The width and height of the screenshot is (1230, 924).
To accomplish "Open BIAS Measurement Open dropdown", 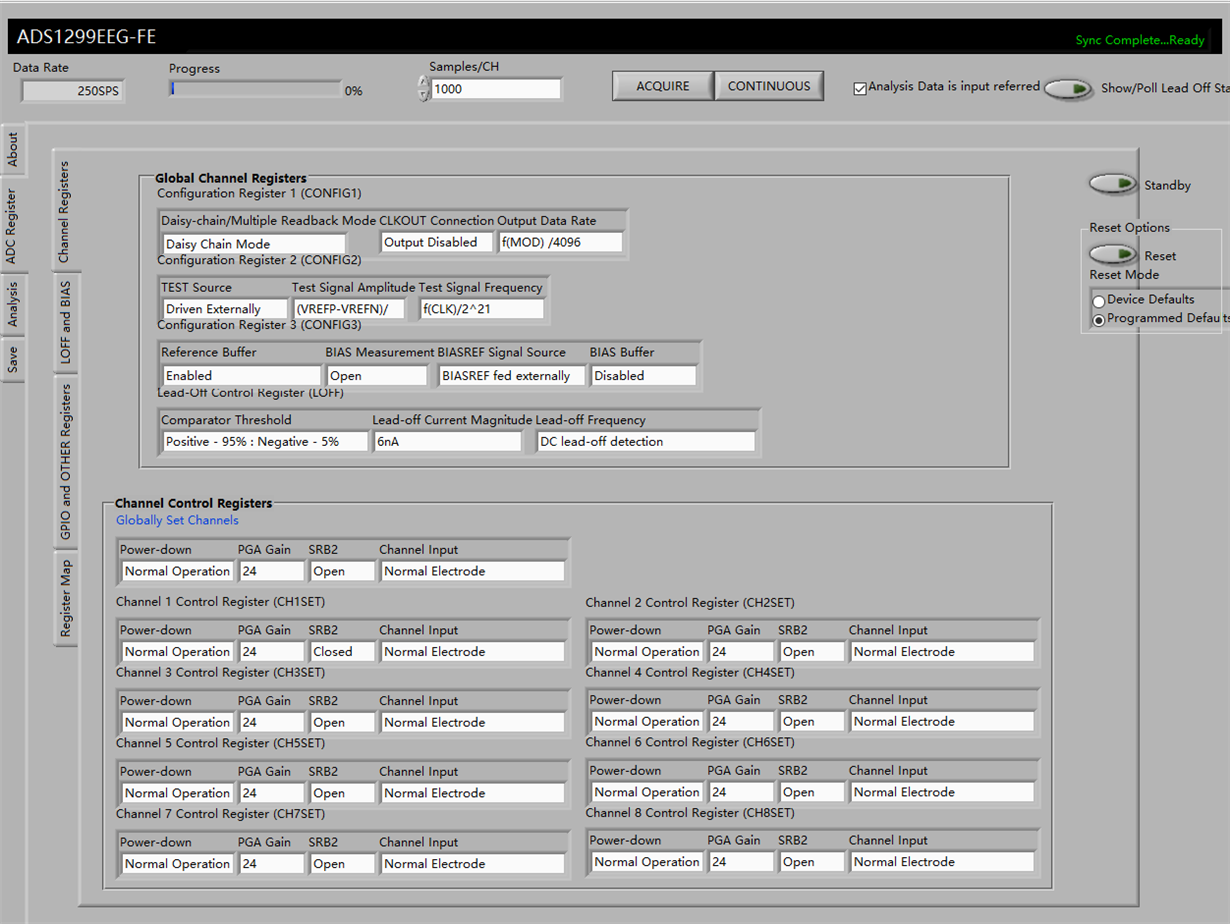I will pos(377,376).
